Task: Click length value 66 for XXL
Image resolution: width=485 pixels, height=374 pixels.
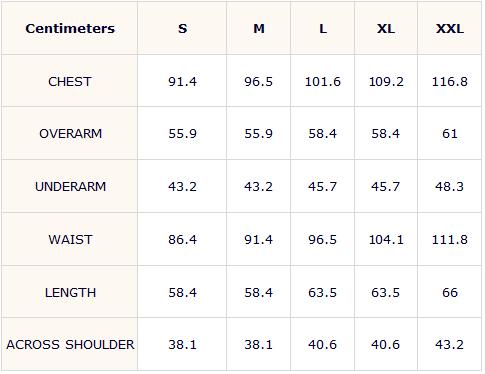Action: pyautogui.click(x=450, y=293)
